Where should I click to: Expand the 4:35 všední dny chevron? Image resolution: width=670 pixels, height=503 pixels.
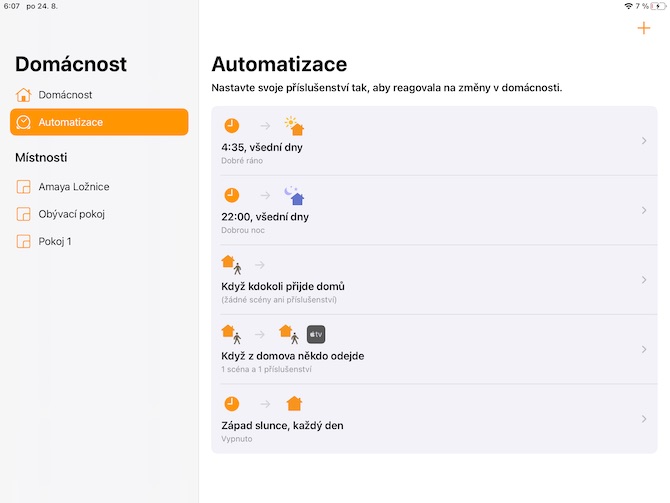(644, 141)
